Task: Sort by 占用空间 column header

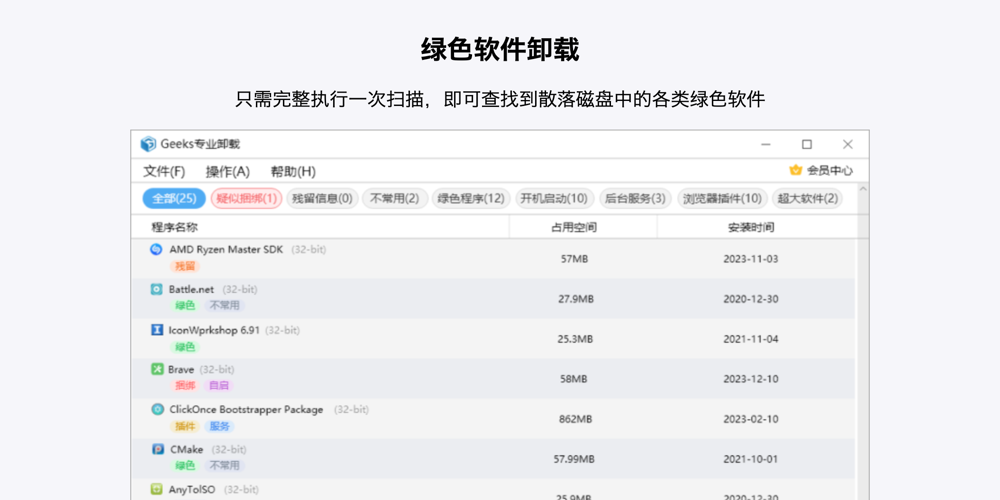Action: [x=573, y=227]
